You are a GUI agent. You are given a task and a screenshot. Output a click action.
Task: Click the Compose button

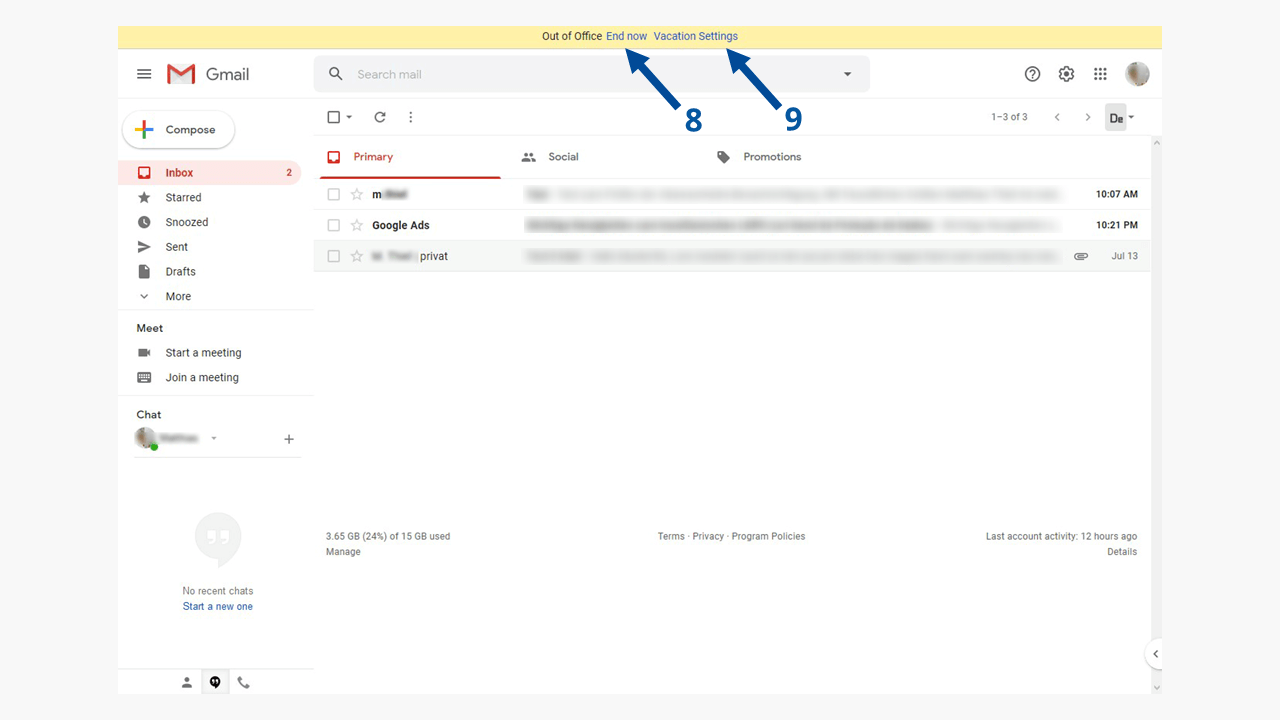click(178, 130)
